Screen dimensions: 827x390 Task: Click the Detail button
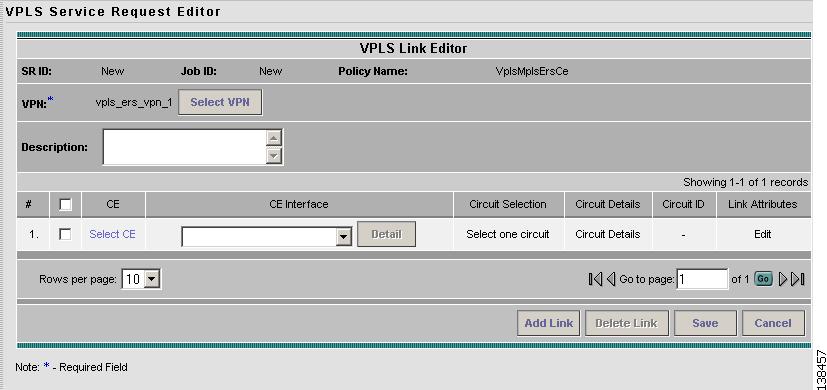click(387, 234)
